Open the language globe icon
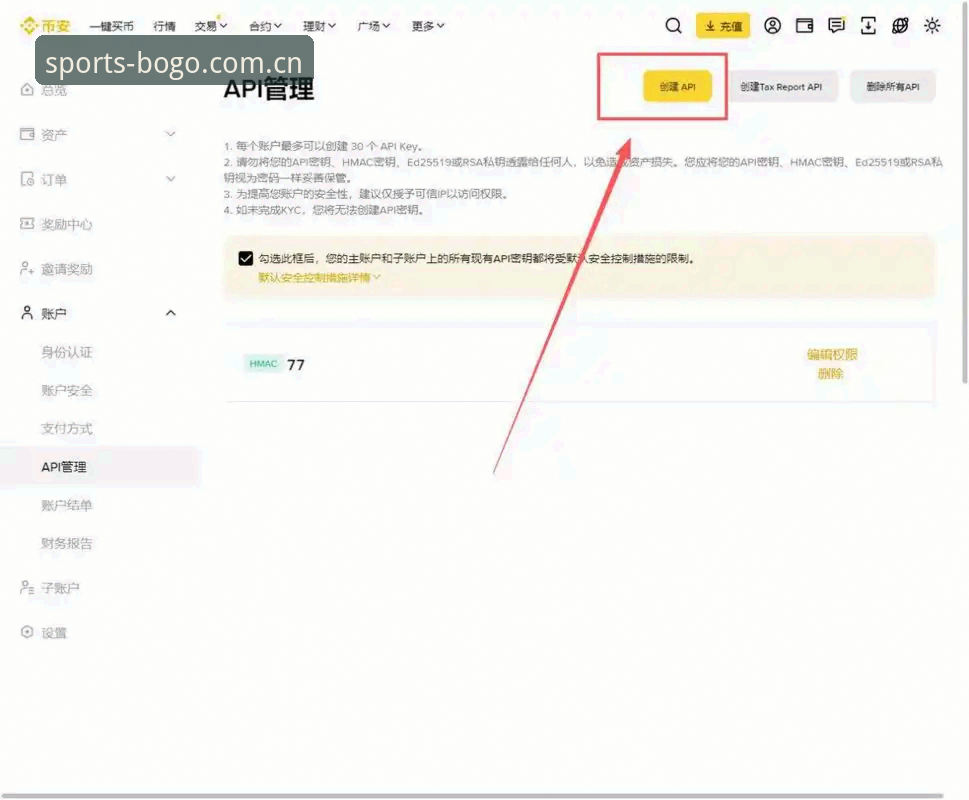Viewport: 969px width, 800px height. pyautogui.click(x=900, y=25)
